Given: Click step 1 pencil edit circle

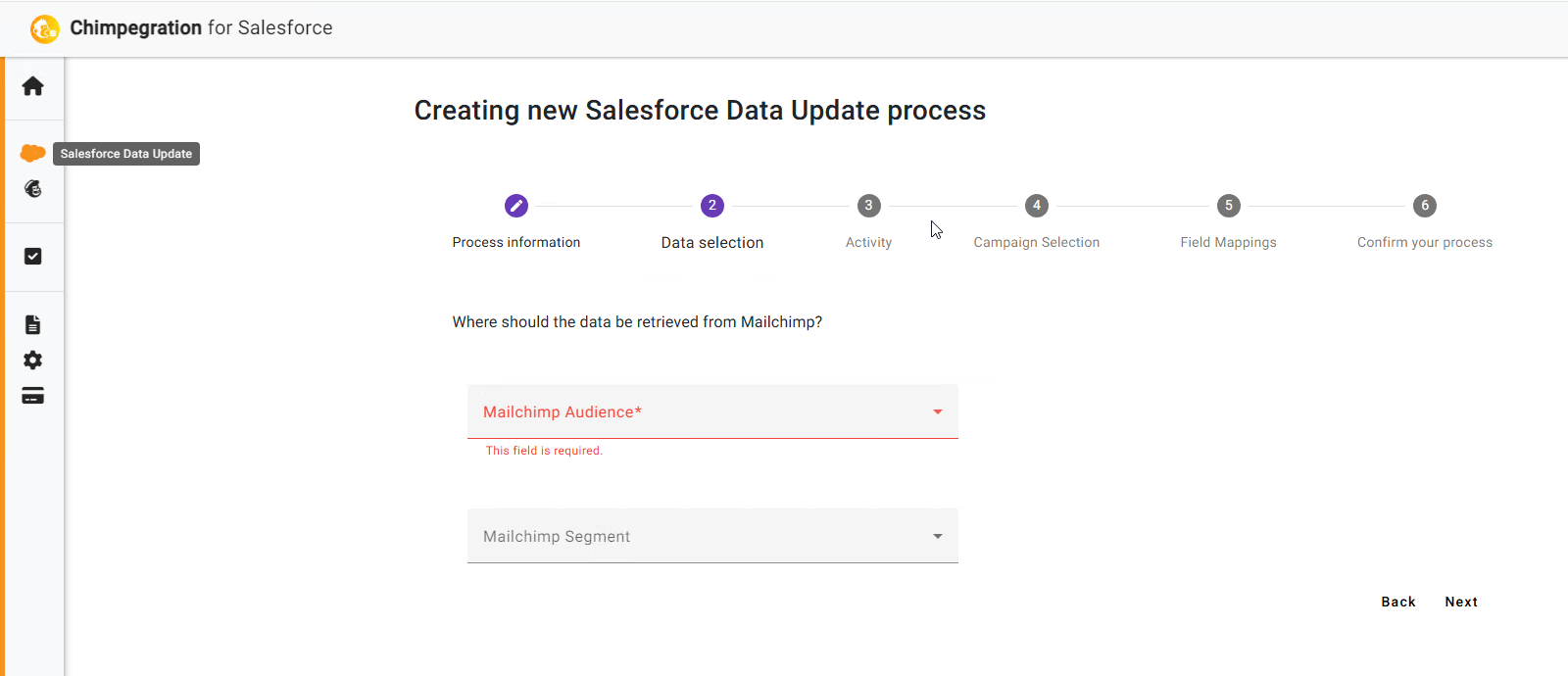Looking at the screenshot, I should pos(516,206).
